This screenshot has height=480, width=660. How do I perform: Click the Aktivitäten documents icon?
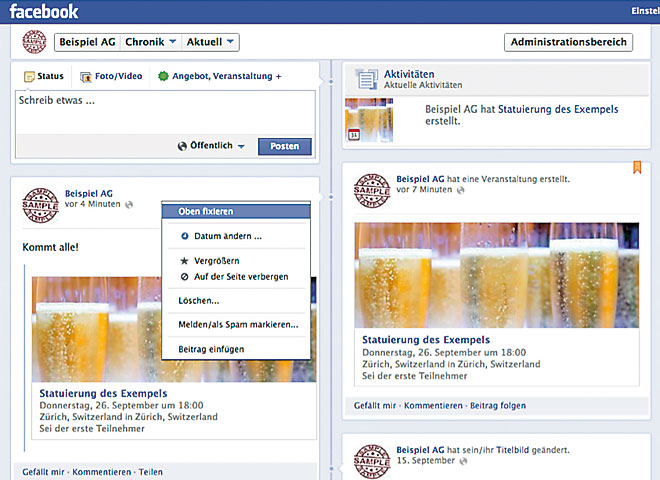367,79
